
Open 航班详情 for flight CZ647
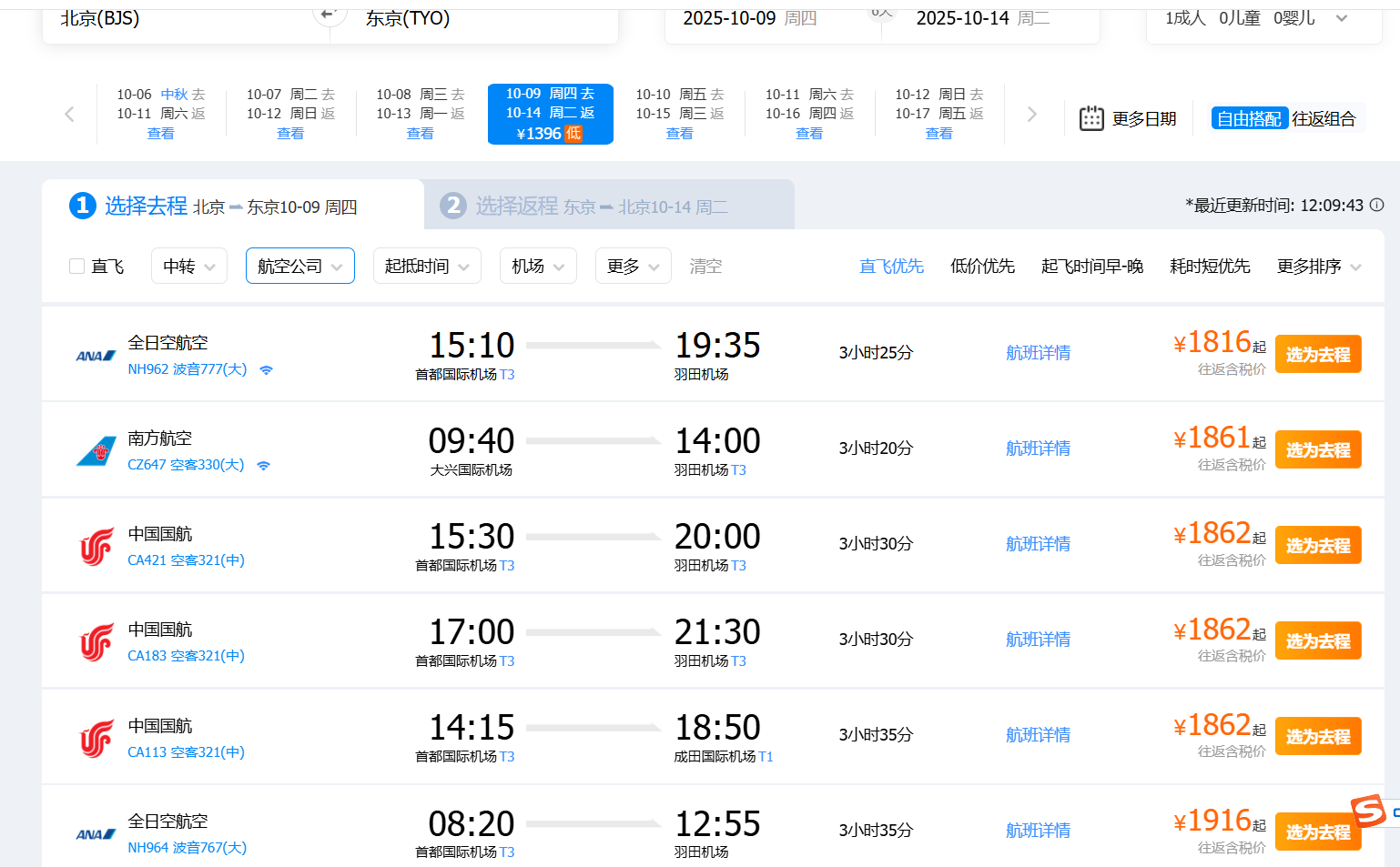(1038, 448)
